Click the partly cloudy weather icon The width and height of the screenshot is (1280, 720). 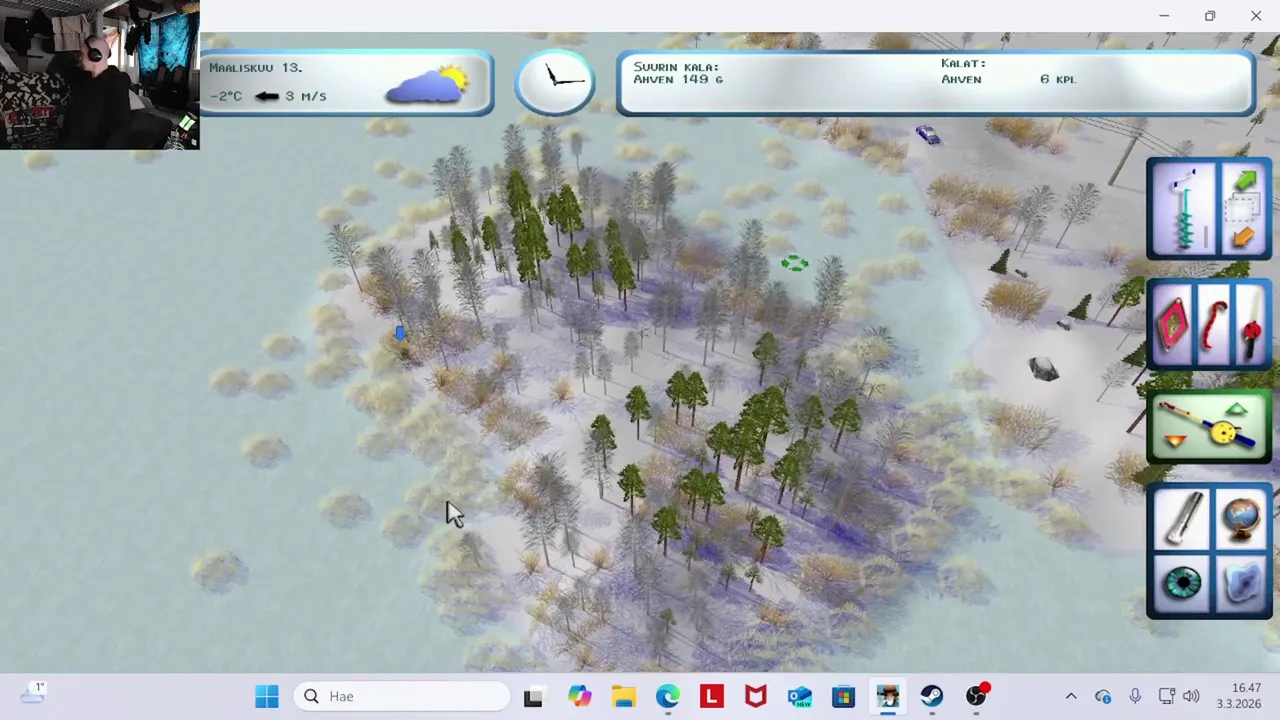[428, 84]
